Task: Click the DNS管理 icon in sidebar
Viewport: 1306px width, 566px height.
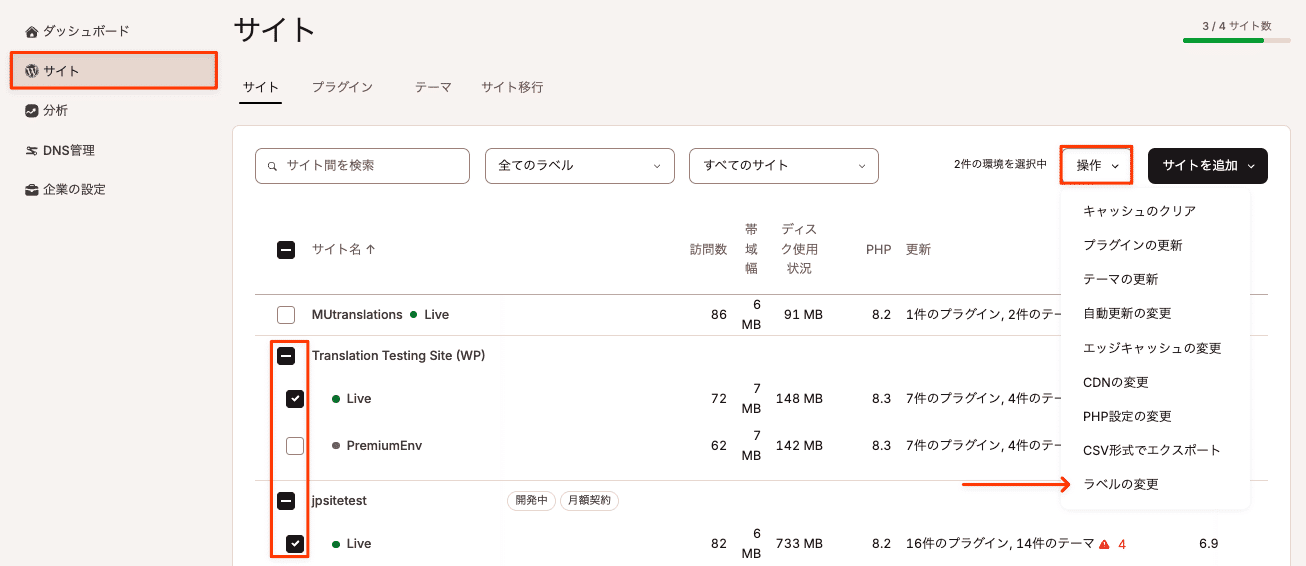Action: click(32, 151)
